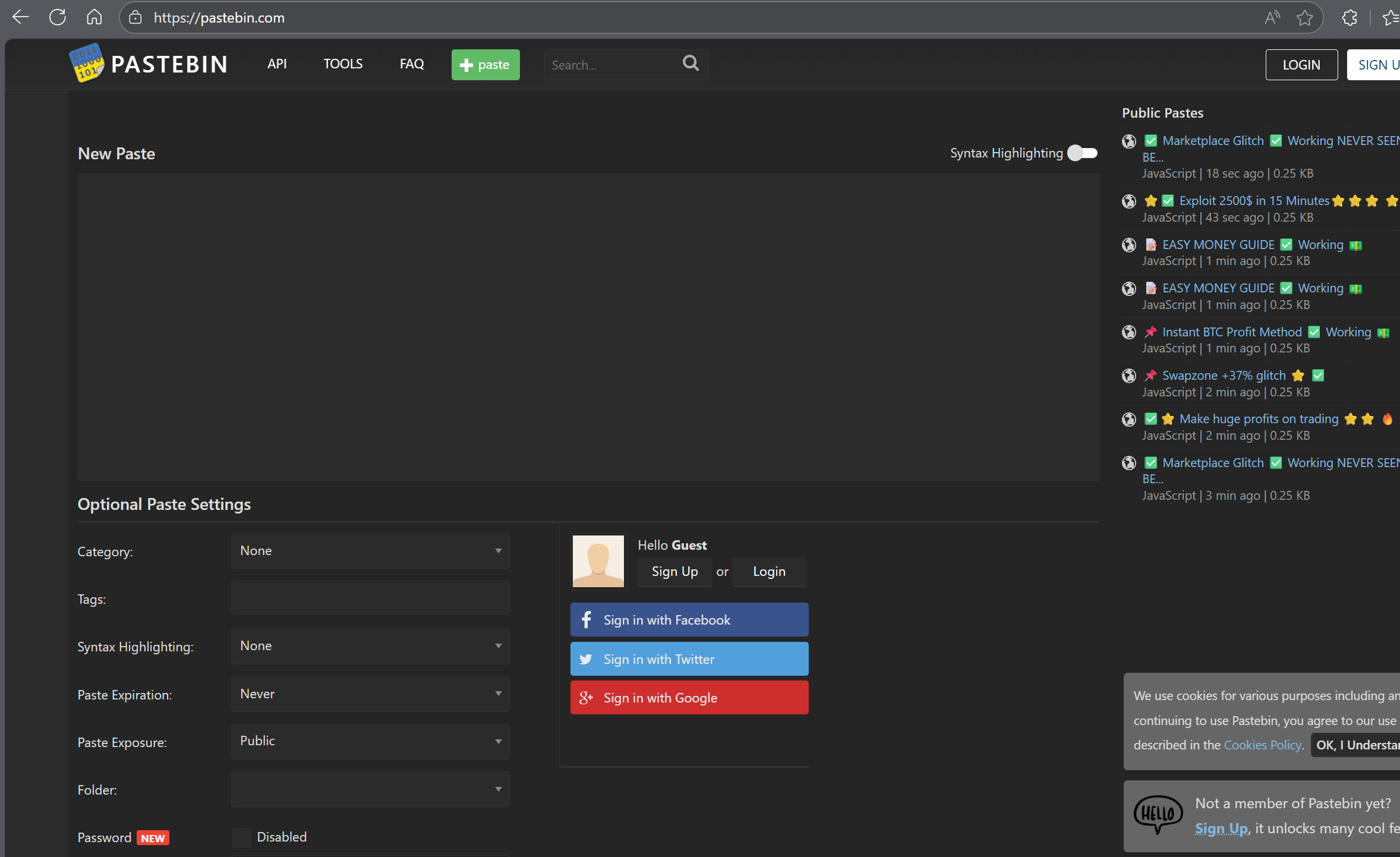This screenshot has height=857, width=1400.
Task: Open browser extensions puzzle icon
Action: tap(1349, 18)
